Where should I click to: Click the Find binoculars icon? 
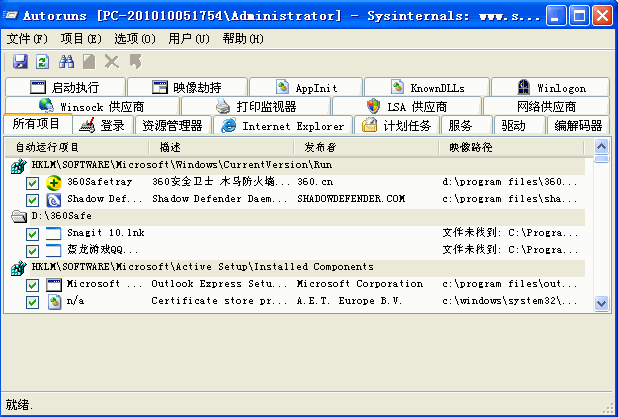click(66, 62)
